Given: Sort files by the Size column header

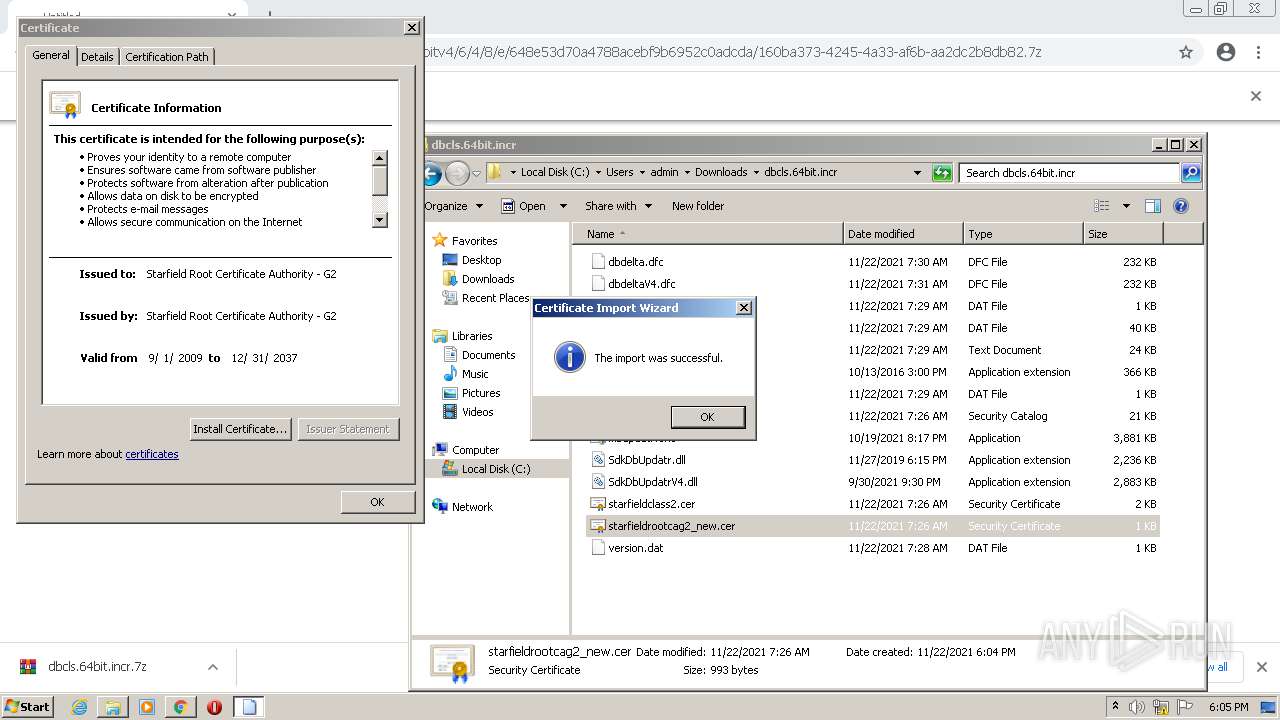Looking at the screenshot, I should (1123, 234).
